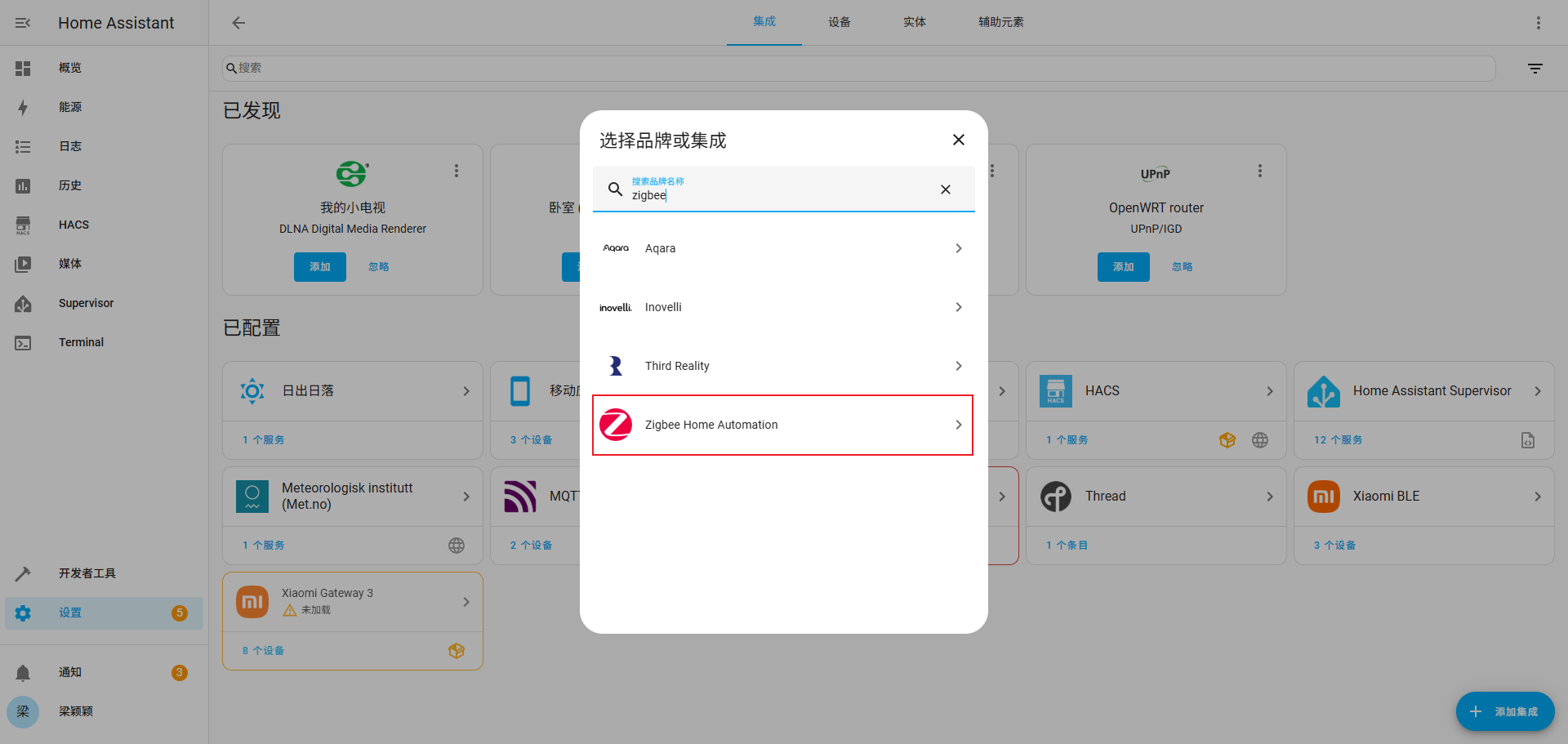Open the Supervisor panel icon
Screen dimensions: 1568x744
[23, 303]
